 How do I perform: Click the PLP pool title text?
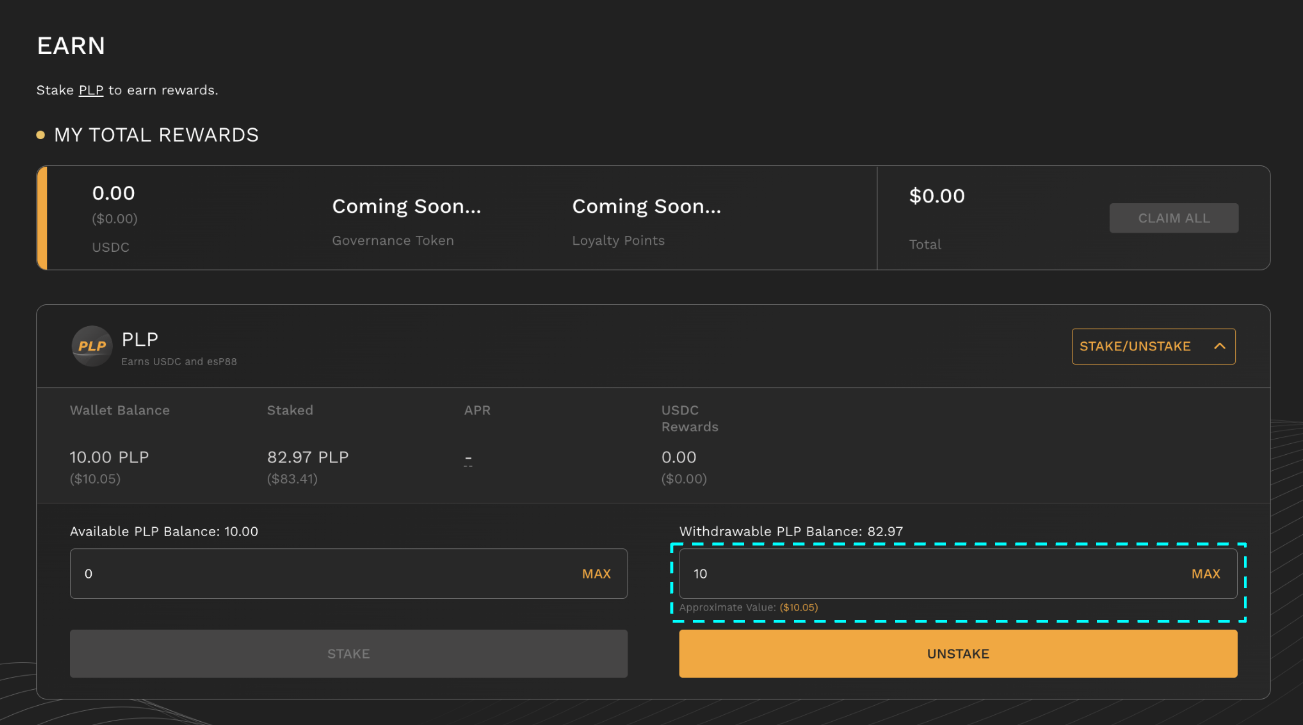140,340
